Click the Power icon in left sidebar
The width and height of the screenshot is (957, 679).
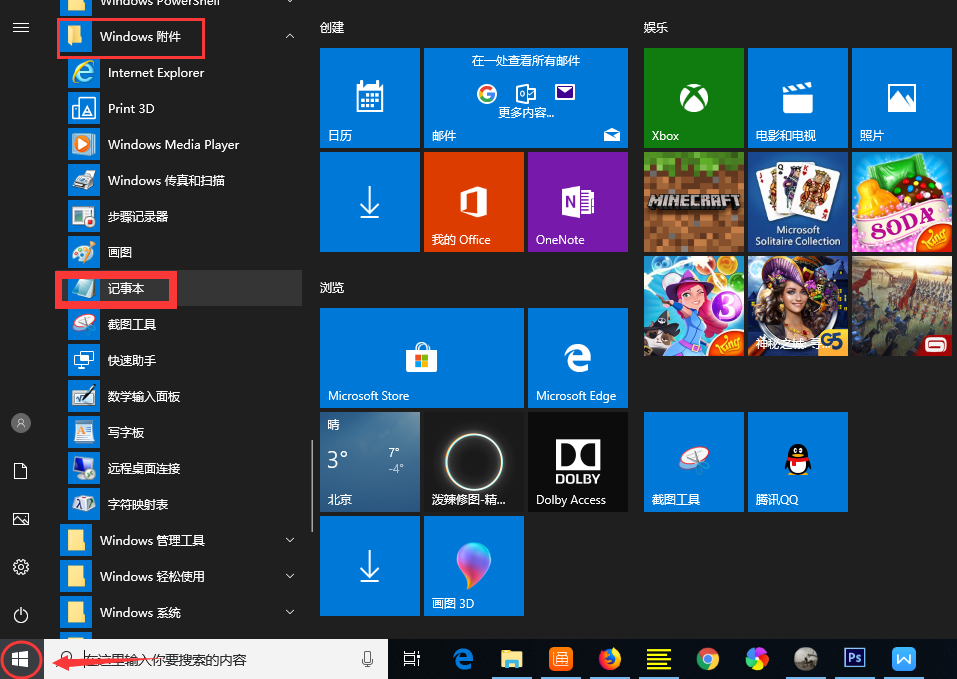pyautogui.click(x=21, y=615)
